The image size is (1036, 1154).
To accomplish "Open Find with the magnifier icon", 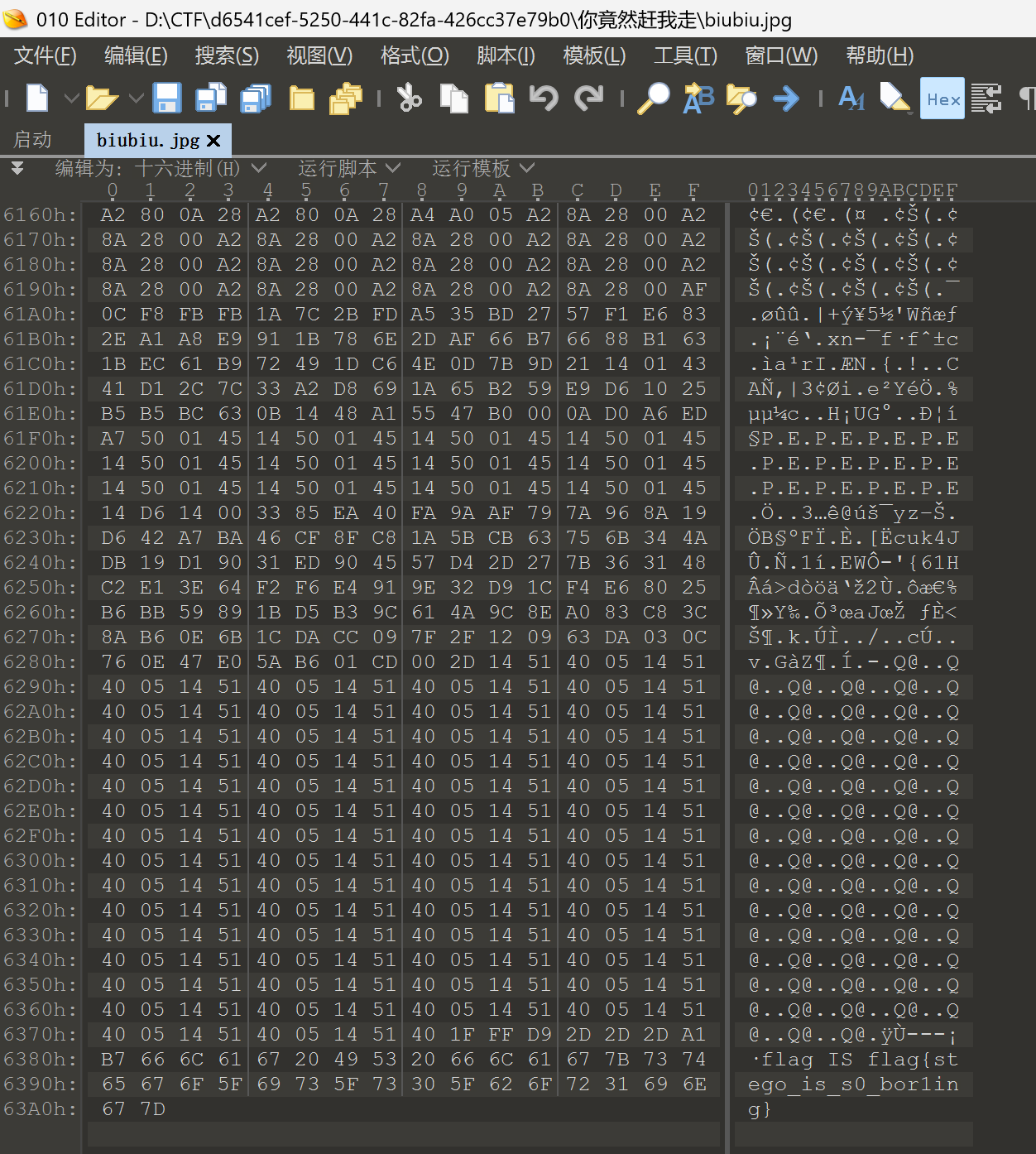I will click(654, 99).
